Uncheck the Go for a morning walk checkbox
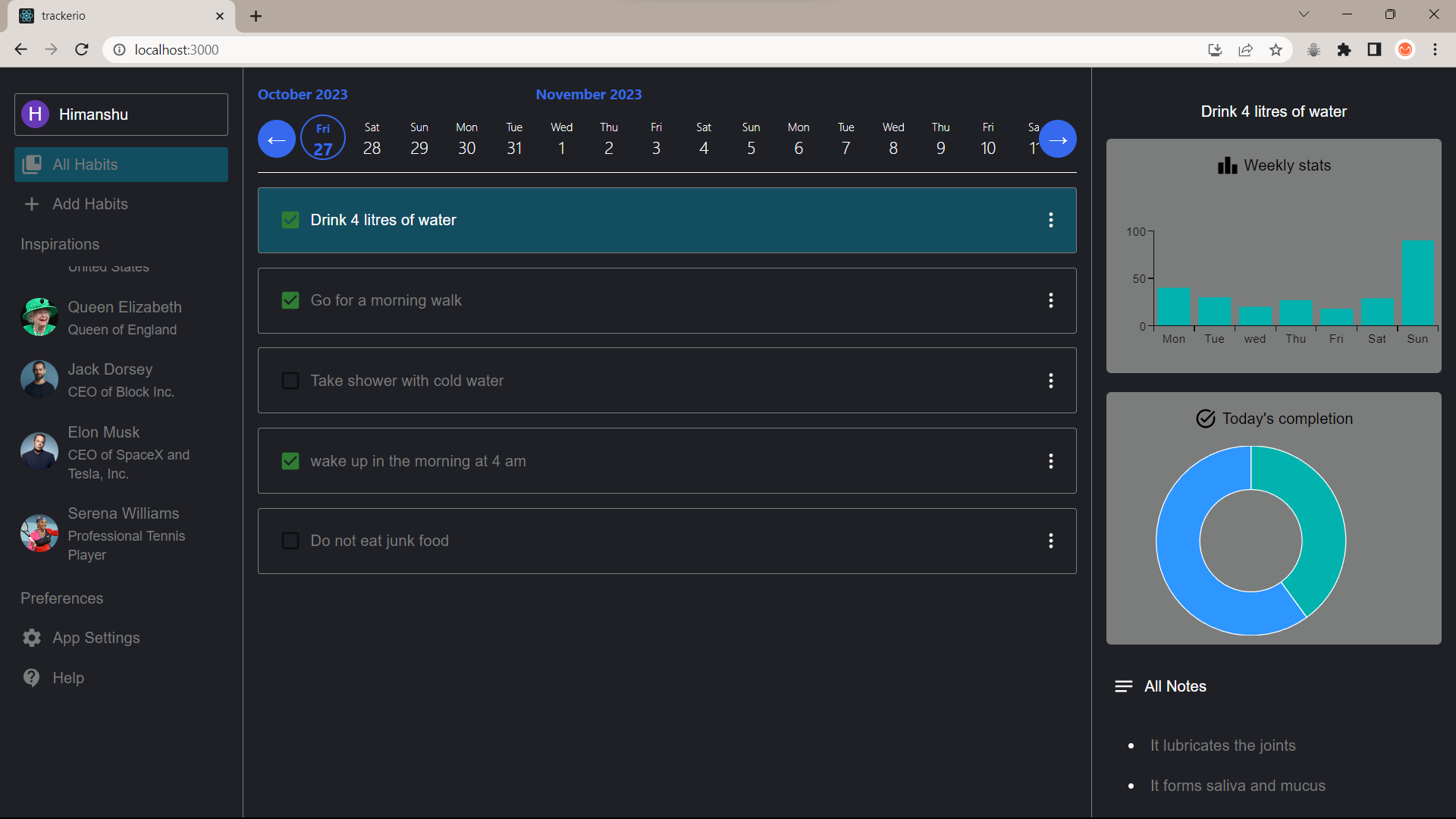This screenshot has width=1456, height=819. [290, 300]
